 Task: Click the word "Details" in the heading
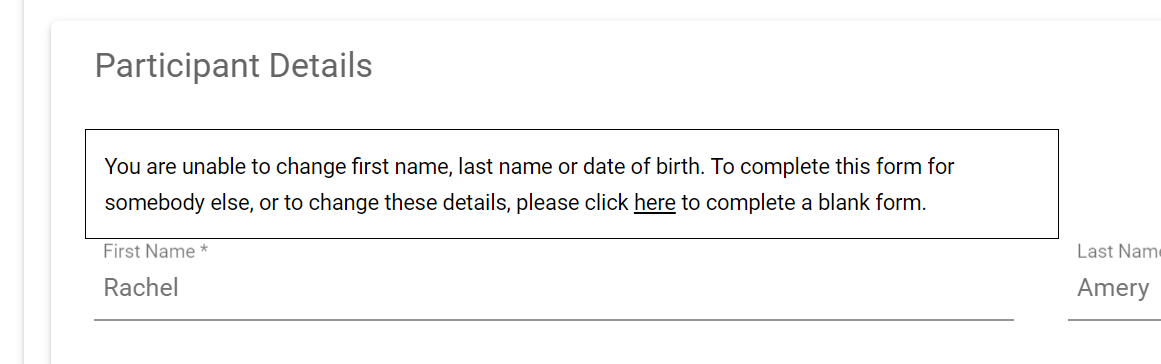(321, 65)
